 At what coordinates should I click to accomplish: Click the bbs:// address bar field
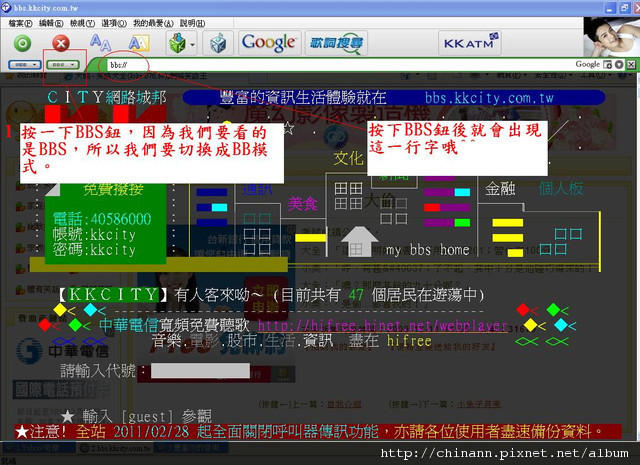339,65
